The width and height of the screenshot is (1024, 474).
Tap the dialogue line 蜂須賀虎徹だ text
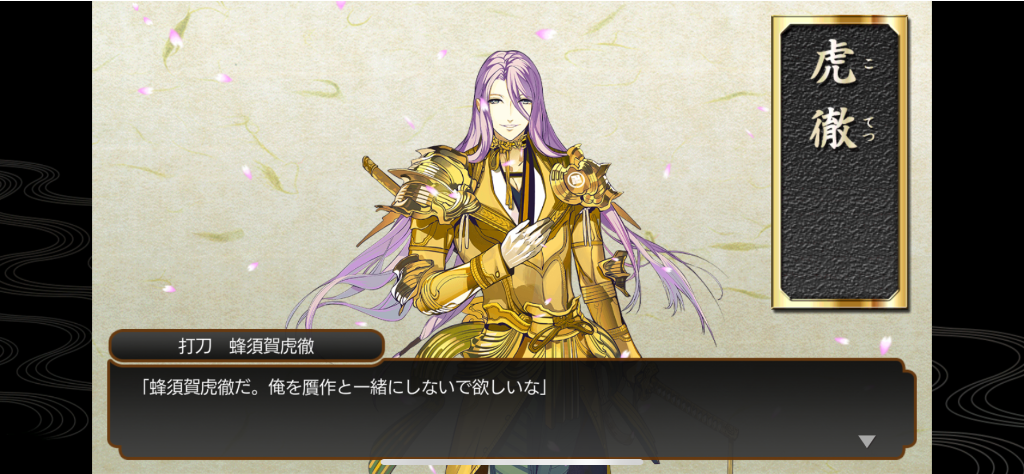[x=344, y=388]
